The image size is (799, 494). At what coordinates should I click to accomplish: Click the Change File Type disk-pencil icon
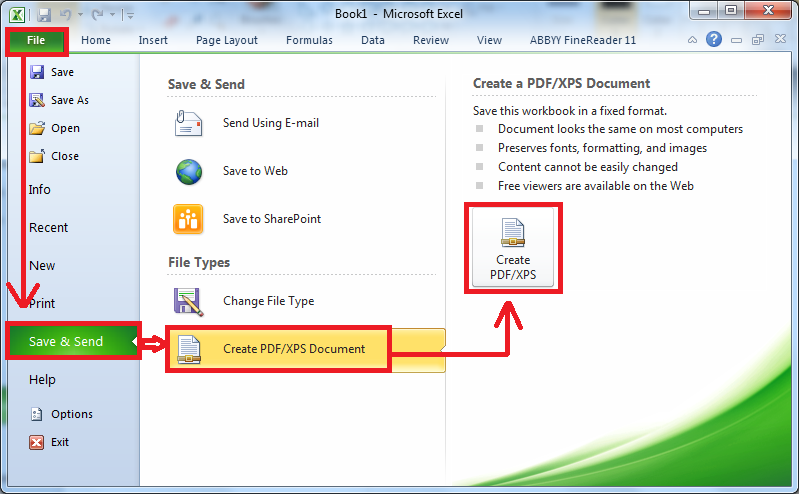point(189,302)
